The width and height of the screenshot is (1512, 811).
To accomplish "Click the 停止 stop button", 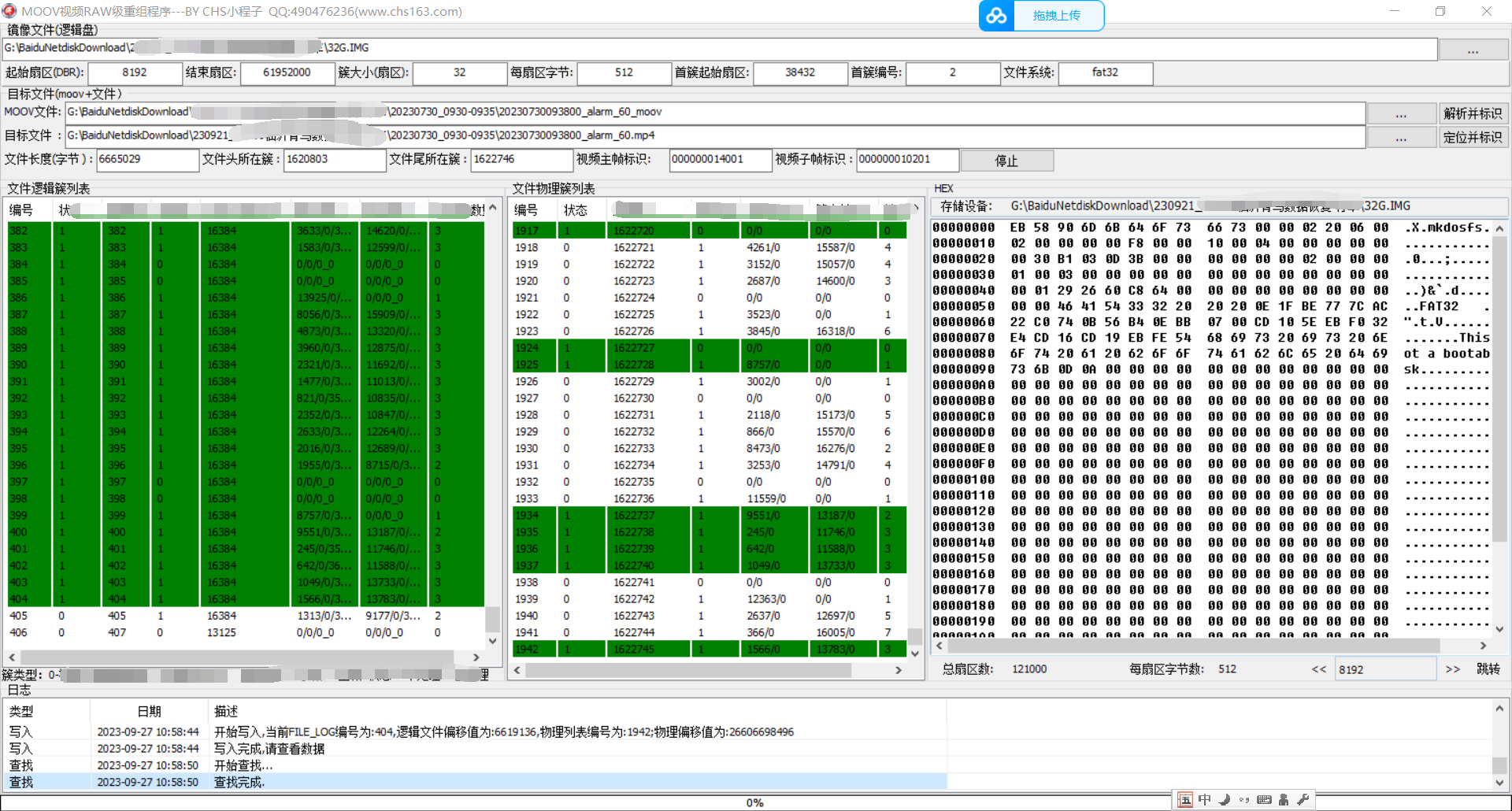I will coord(1007,161).
